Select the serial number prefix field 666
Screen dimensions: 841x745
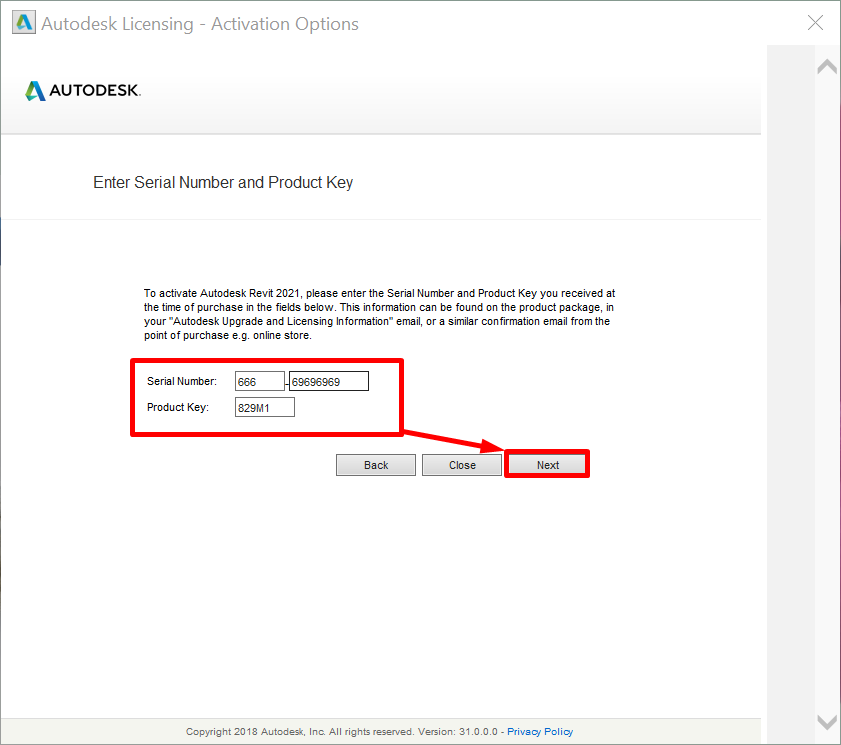pos(260,381)
